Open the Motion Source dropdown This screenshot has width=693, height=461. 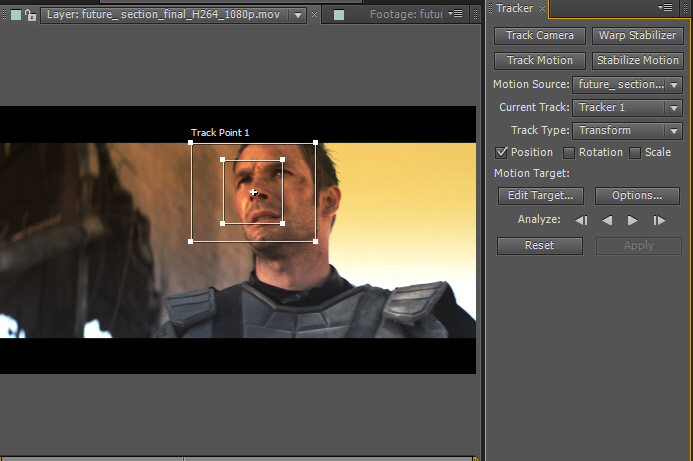(x=627, y=85)
